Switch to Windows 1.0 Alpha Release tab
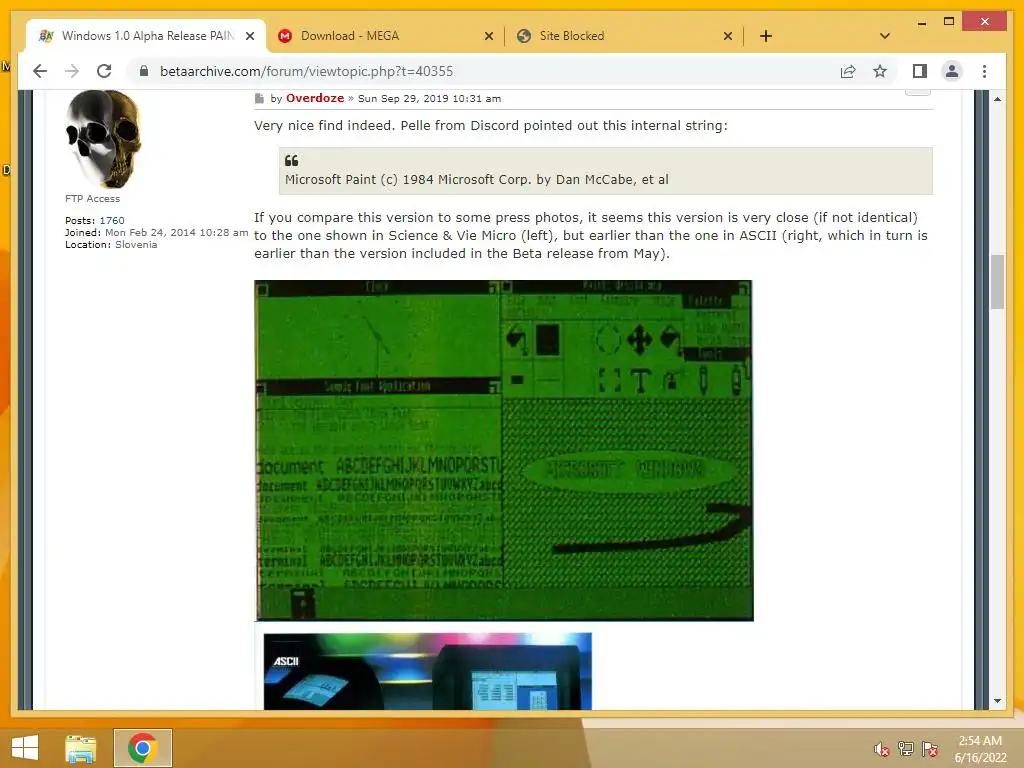1024x768 pixels. 147,36
